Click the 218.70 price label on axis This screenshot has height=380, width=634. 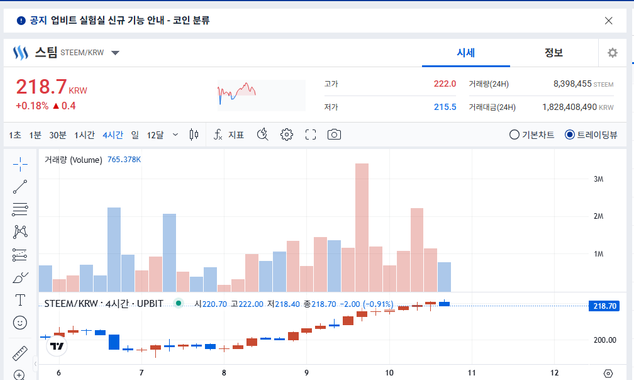[x=604, y=306]
